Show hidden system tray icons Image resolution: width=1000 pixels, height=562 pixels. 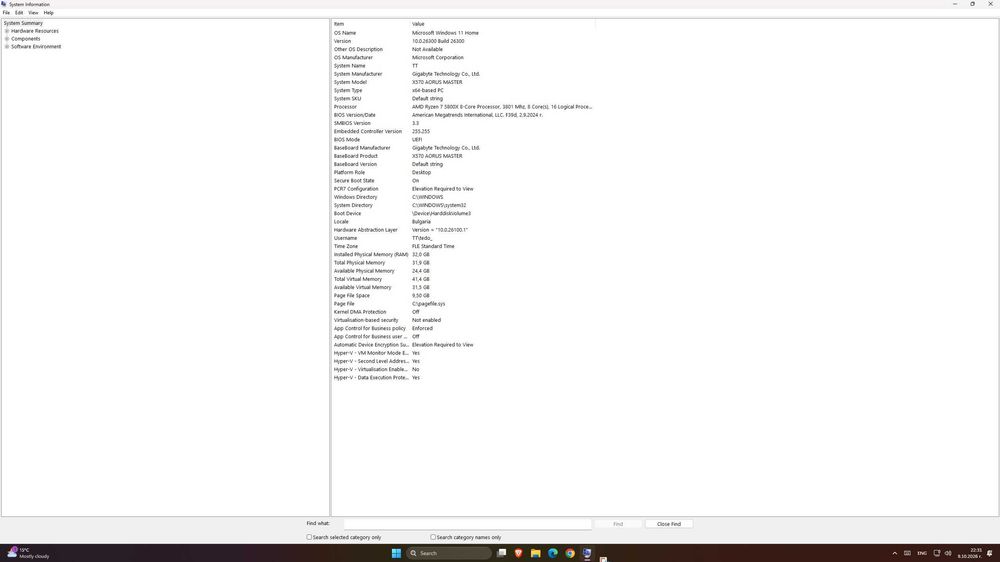pos(894,553)
